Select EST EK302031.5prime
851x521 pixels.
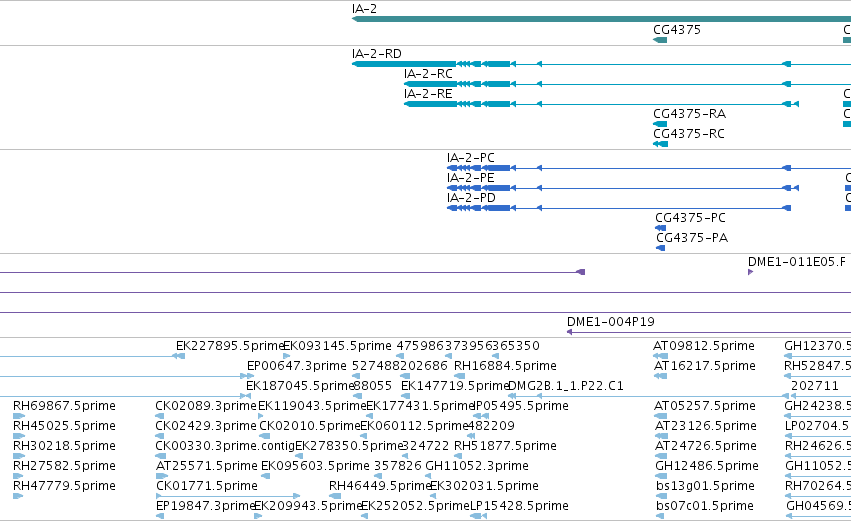(x=484, y=487)
